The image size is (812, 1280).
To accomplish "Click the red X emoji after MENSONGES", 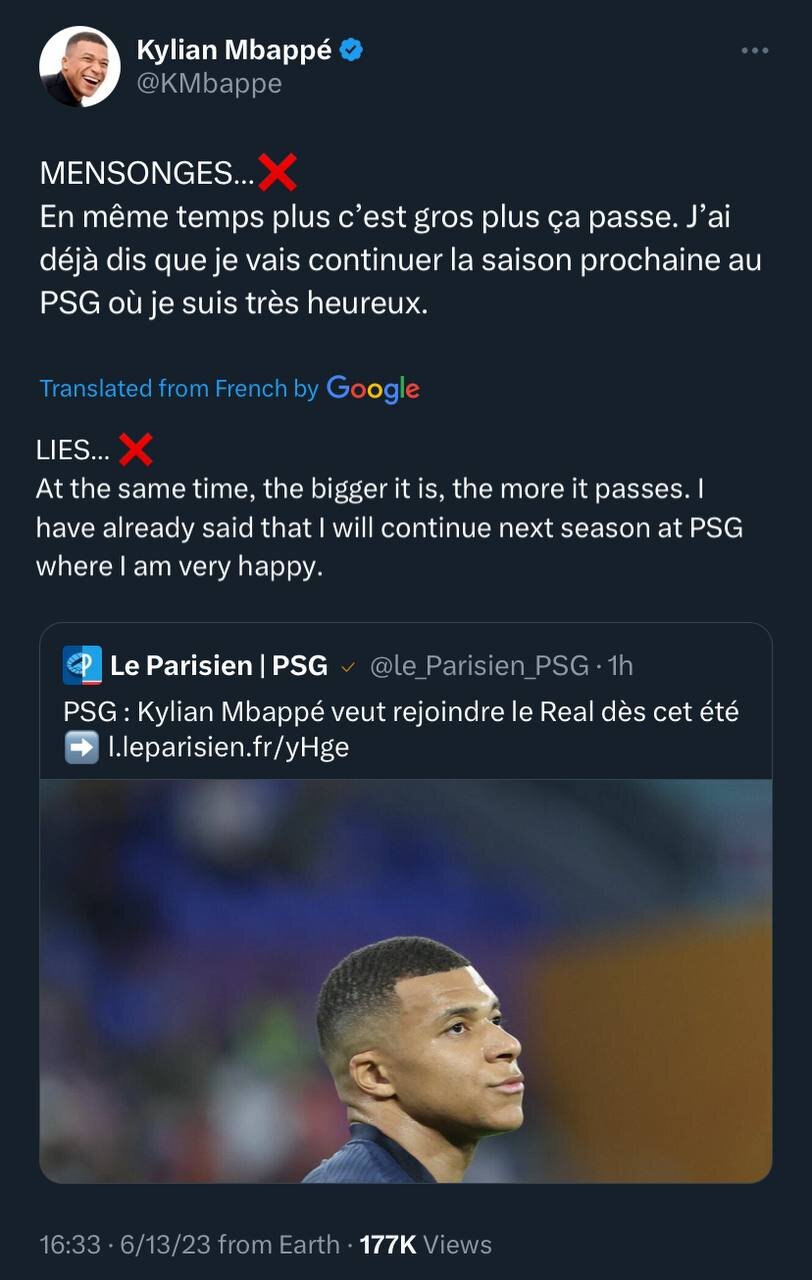I will pos(277,173).
